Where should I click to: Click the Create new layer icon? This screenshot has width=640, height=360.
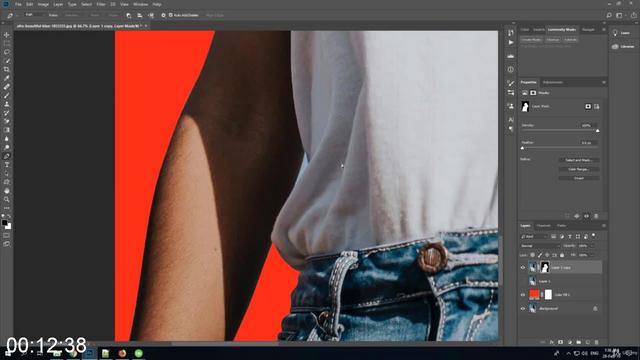pos(588,342)
